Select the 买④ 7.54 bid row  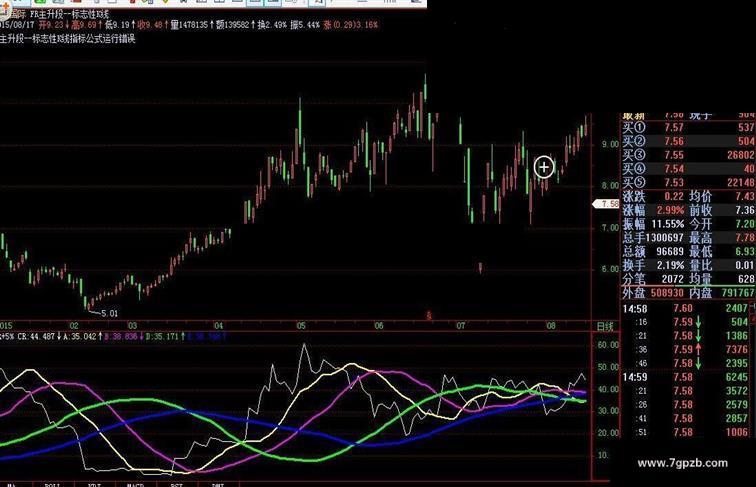tap(688, 168)
